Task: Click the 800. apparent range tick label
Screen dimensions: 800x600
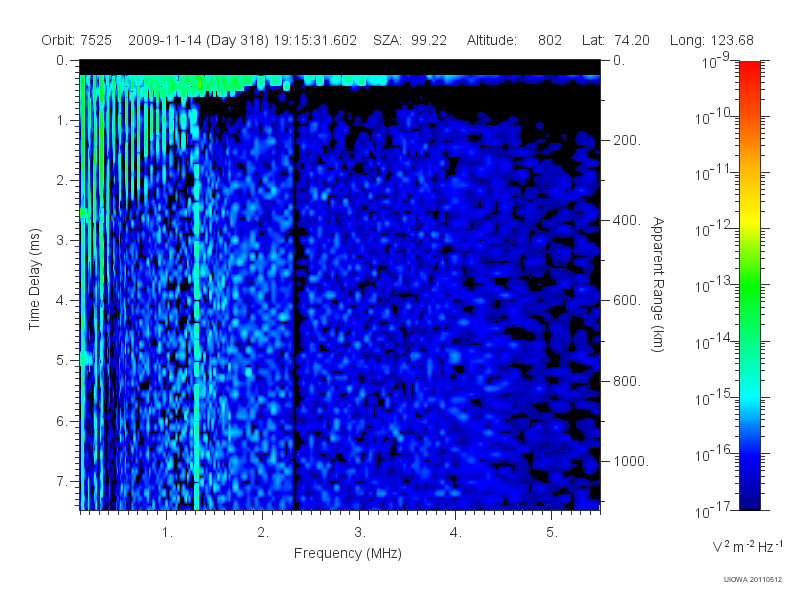Action: 627,381
